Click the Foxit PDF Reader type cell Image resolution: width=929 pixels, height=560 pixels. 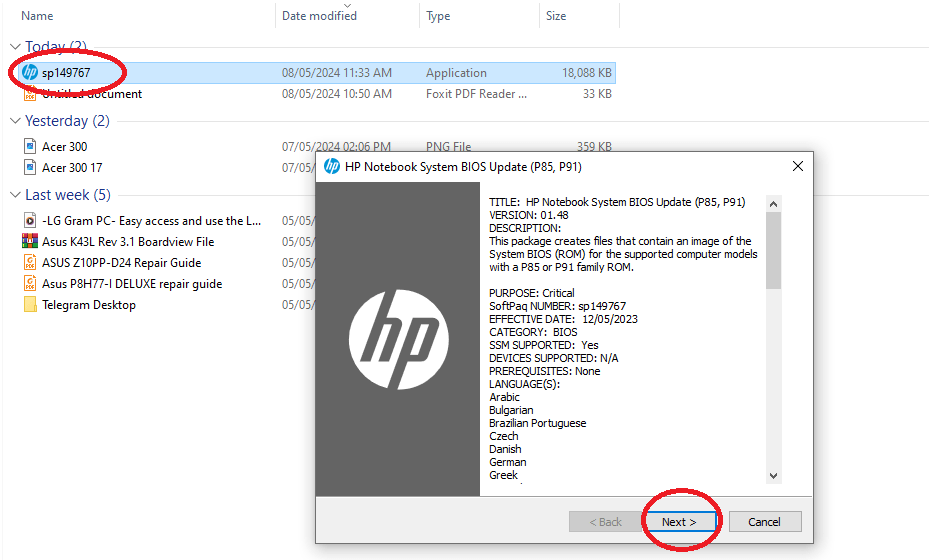(x=476, y=94)
